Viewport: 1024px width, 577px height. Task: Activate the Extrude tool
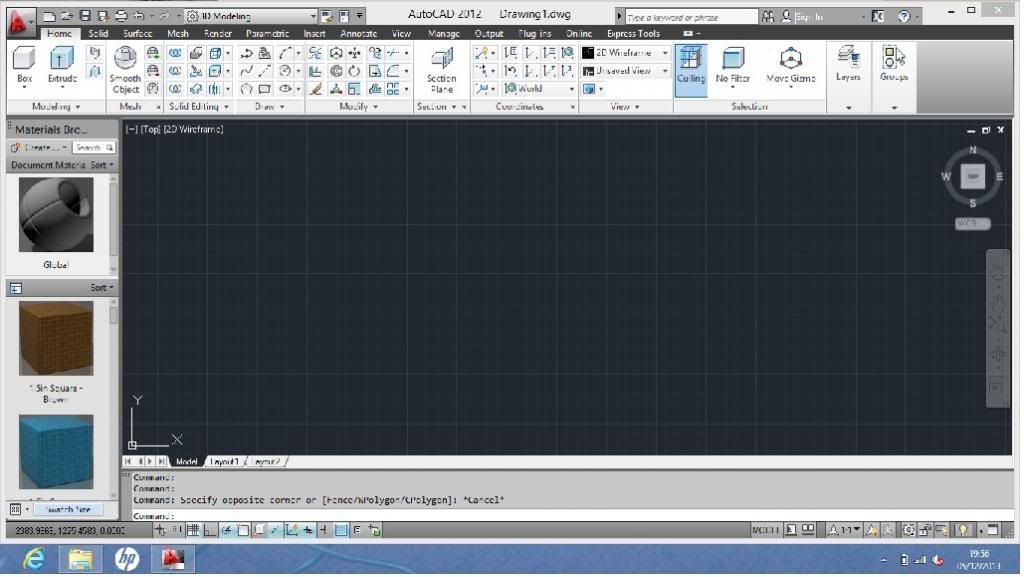[x=62, y=66]
